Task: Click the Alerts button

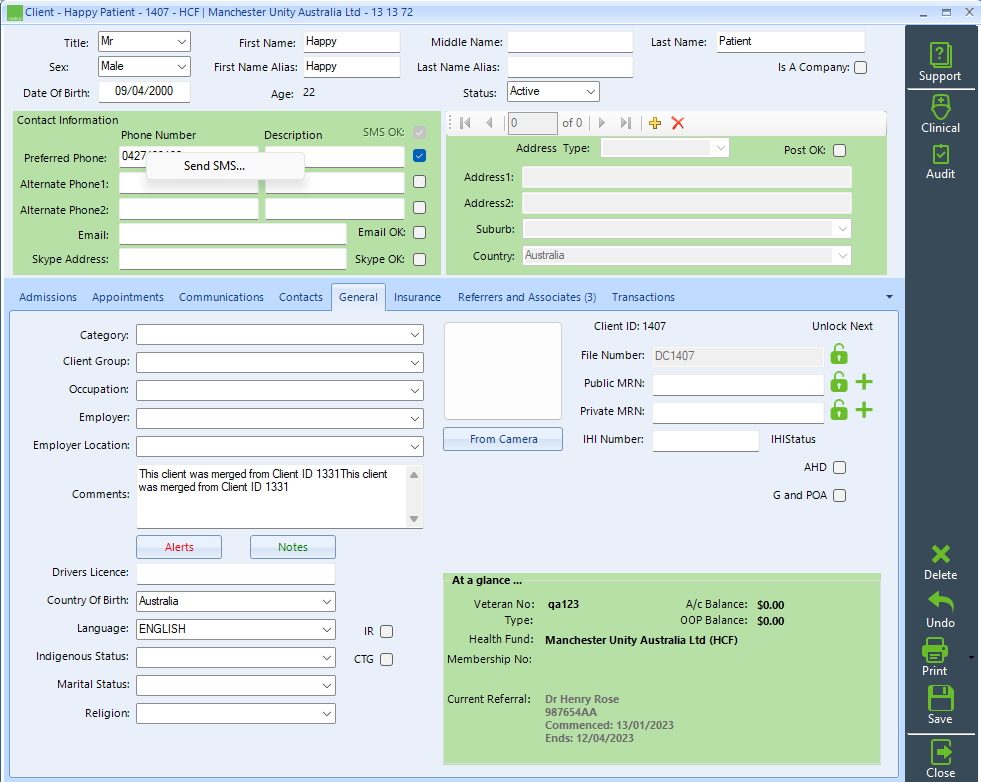Action: (179, 547)
